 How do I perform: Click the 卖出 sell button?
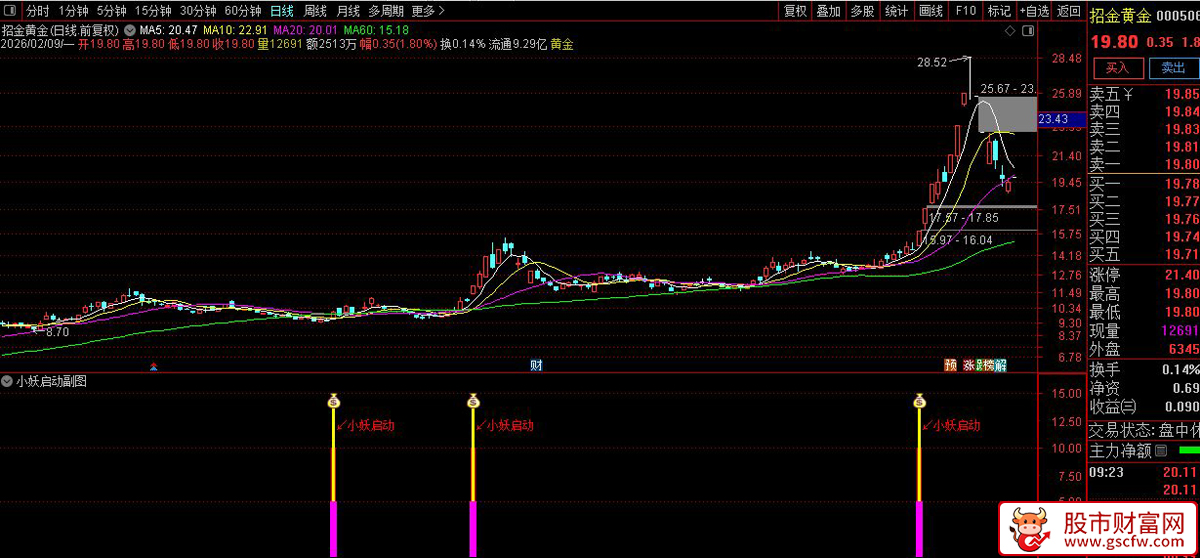click(x=1172, y=68)
